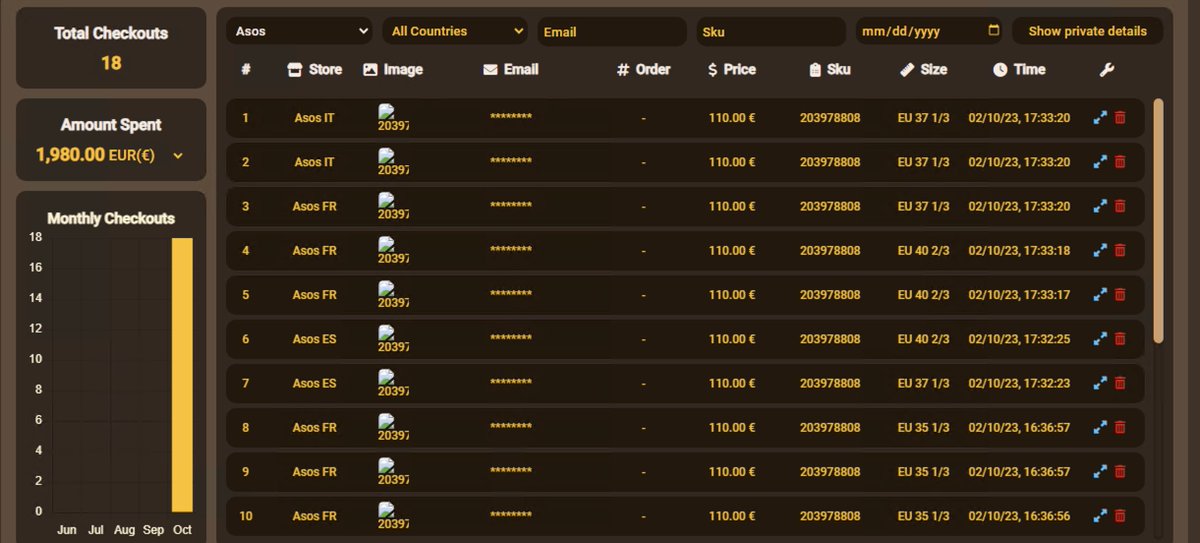Screen dimensions: 1200x543
Task: Open the Asos store dropdown
Action: tap(299, 31)
